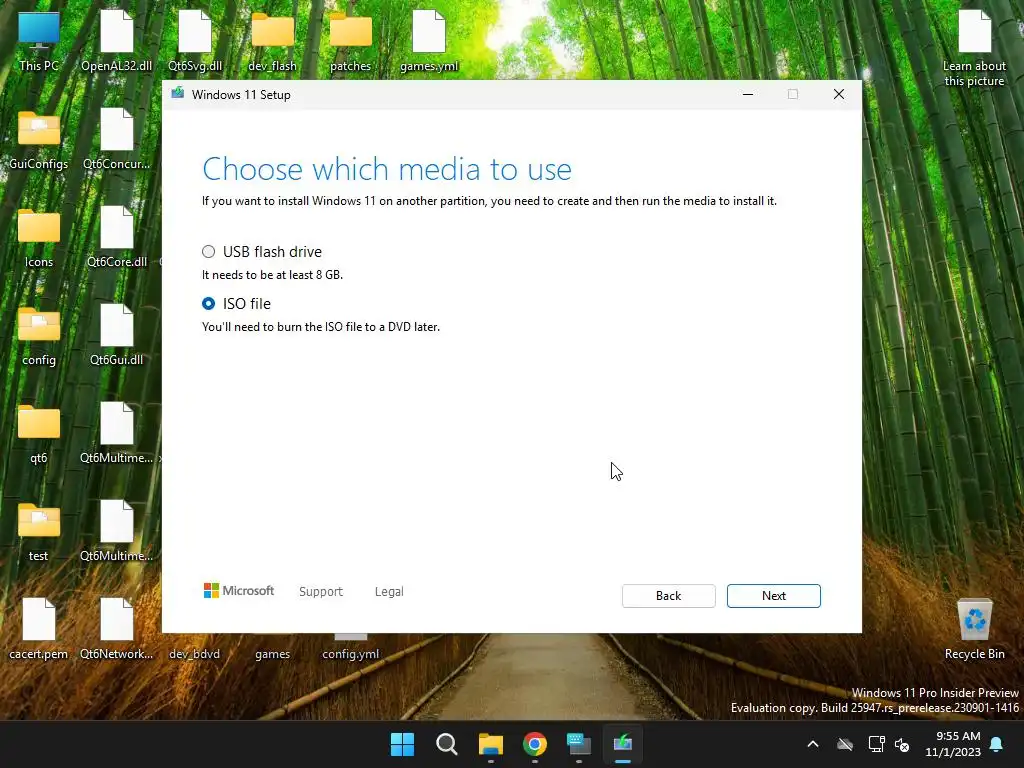Image resolution: width=1024 pixels, height=768 pixels.
Task: Open File Explorer from taskbar
Action: pos(490,744)
